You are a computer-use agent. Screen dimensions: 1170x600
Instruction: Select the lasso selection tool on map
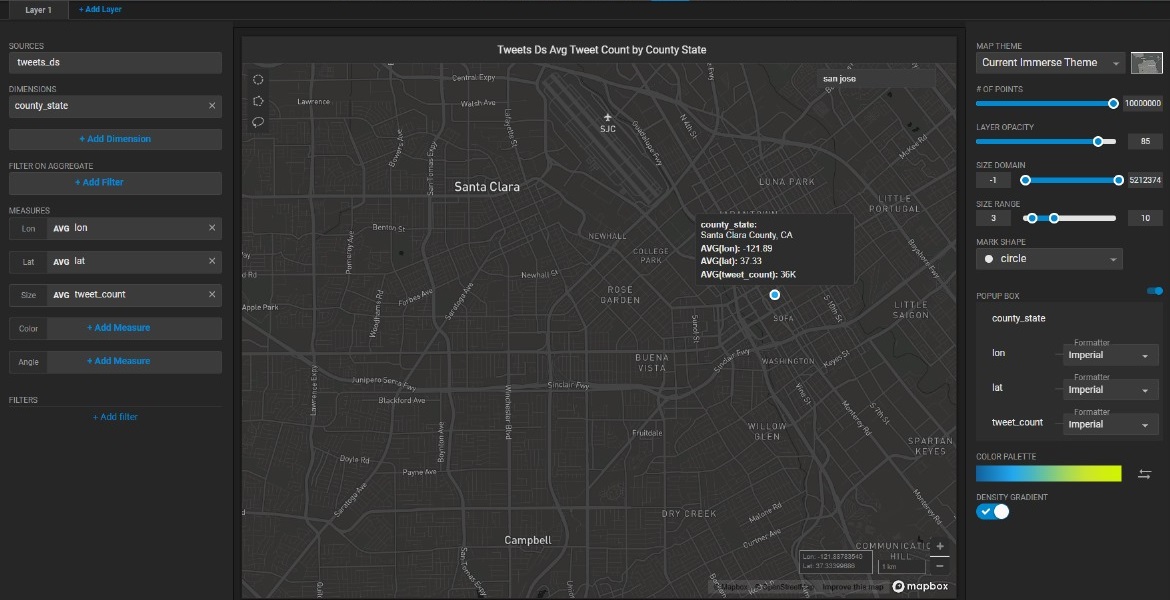click(258, 122)
